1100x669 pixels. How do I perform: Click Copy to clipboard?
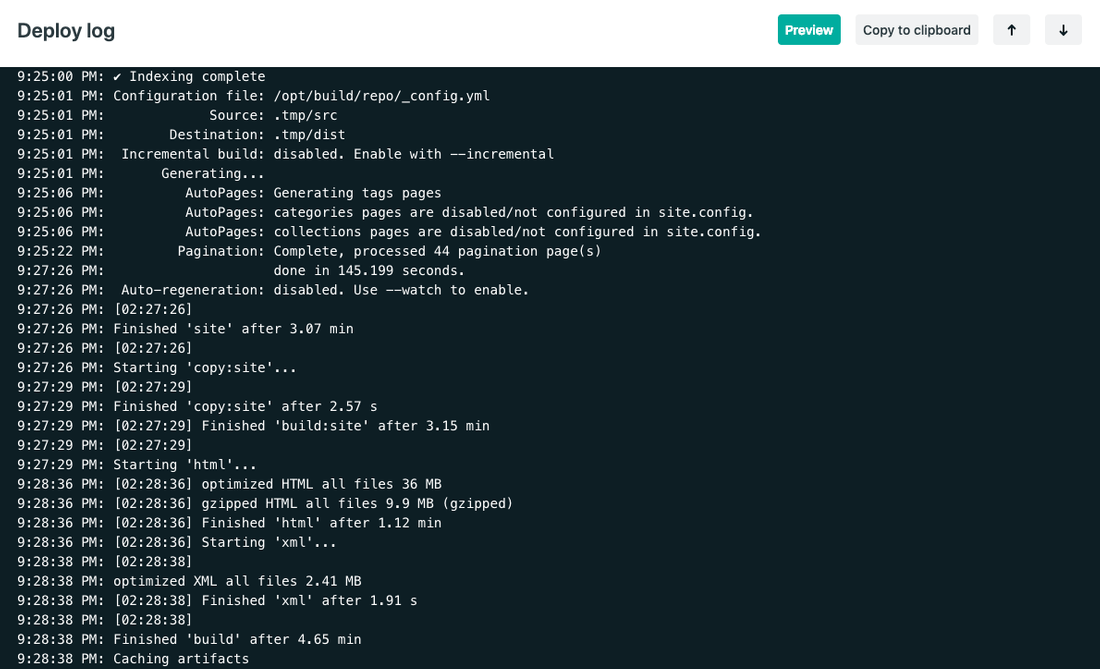click(x=916, y=30)
